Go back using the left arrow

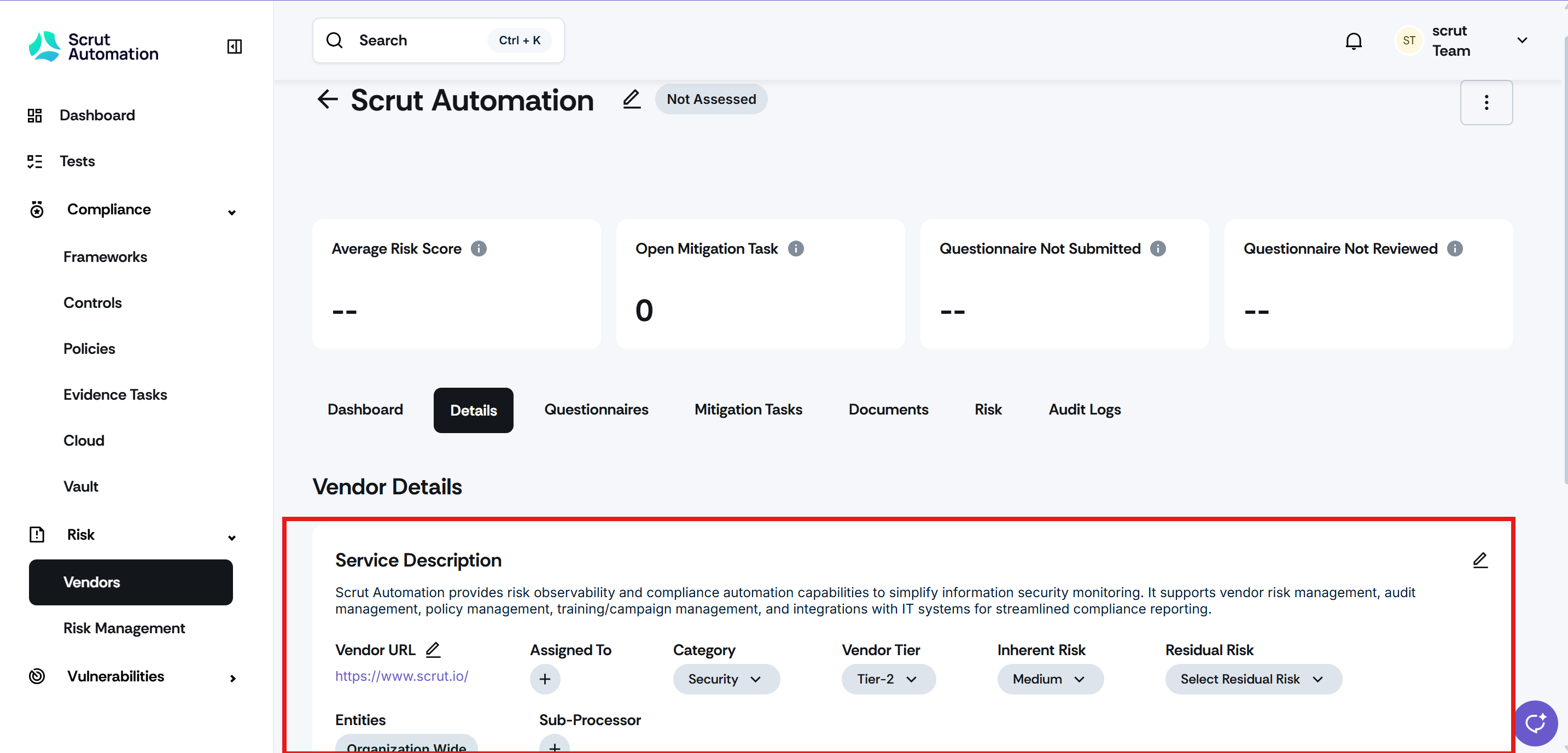click(328, 99)
